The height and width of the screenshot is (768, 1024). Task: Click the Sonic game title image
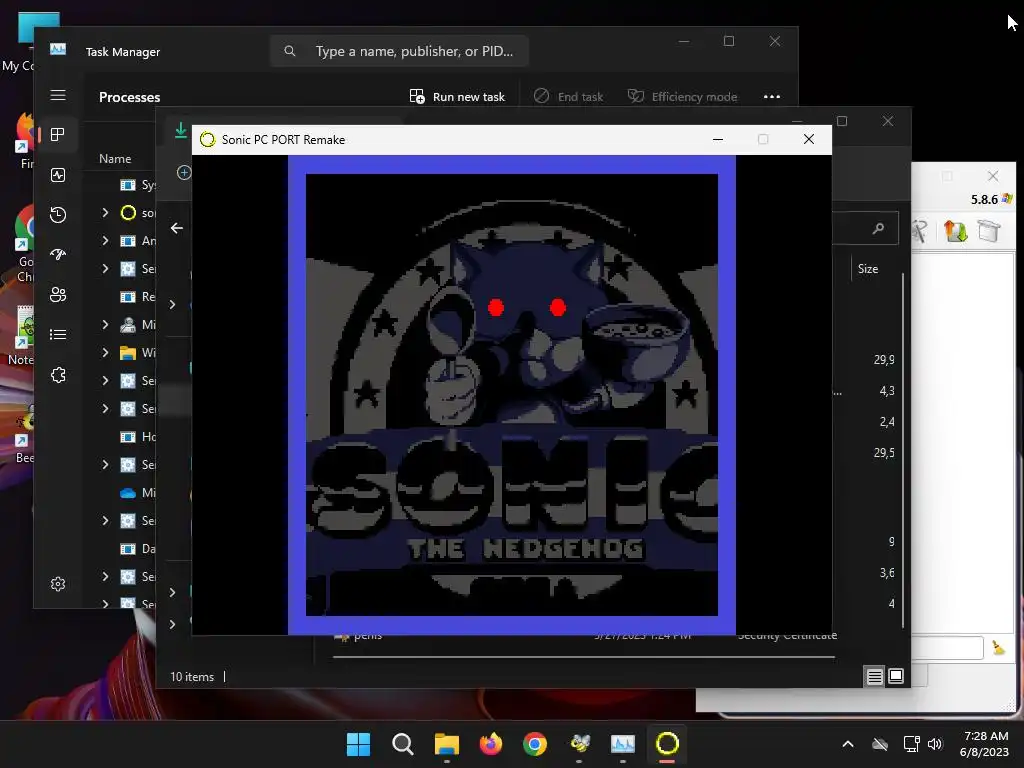[512, 394]
